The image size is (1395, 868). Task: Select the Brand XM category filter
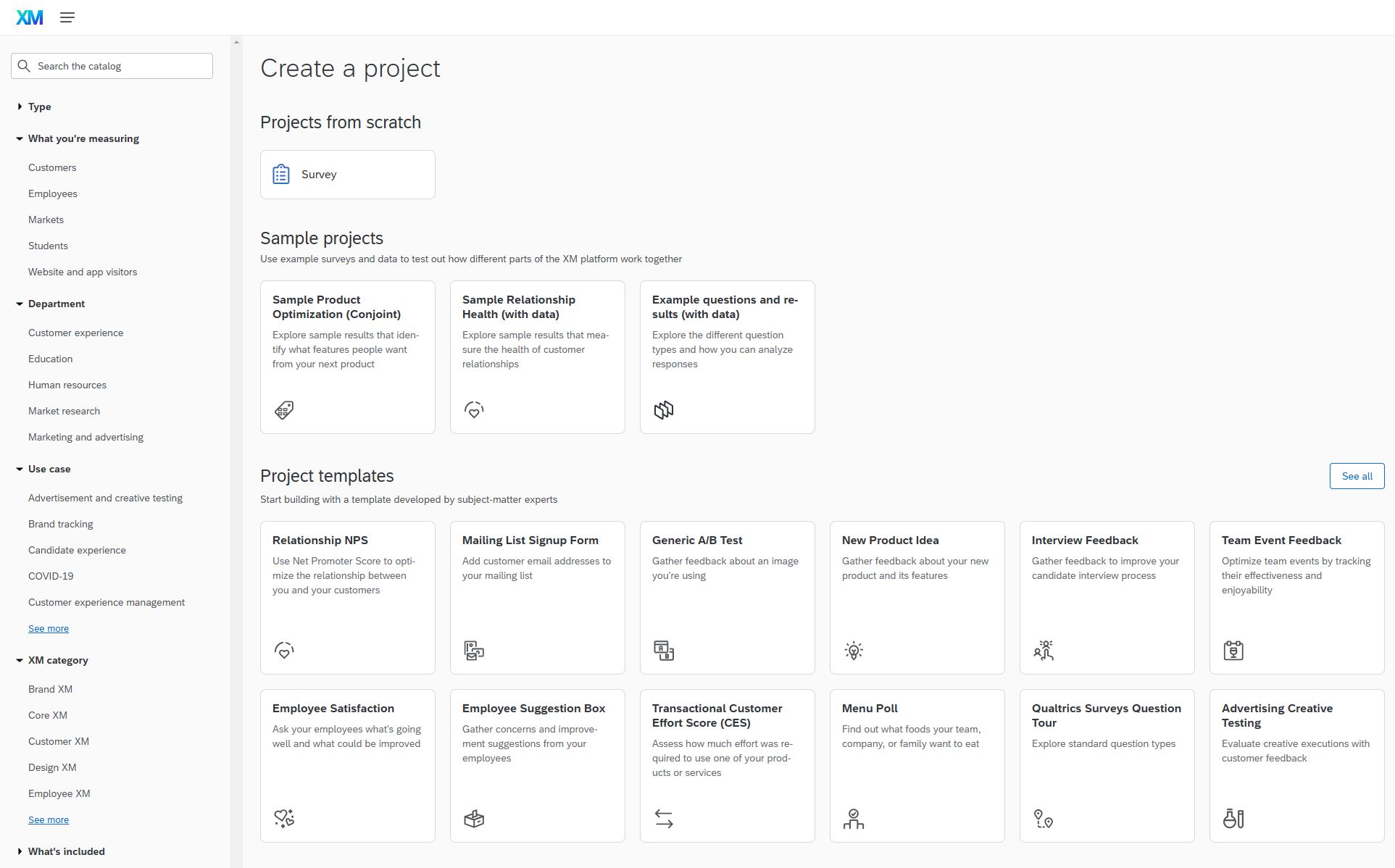pos(51,689)
